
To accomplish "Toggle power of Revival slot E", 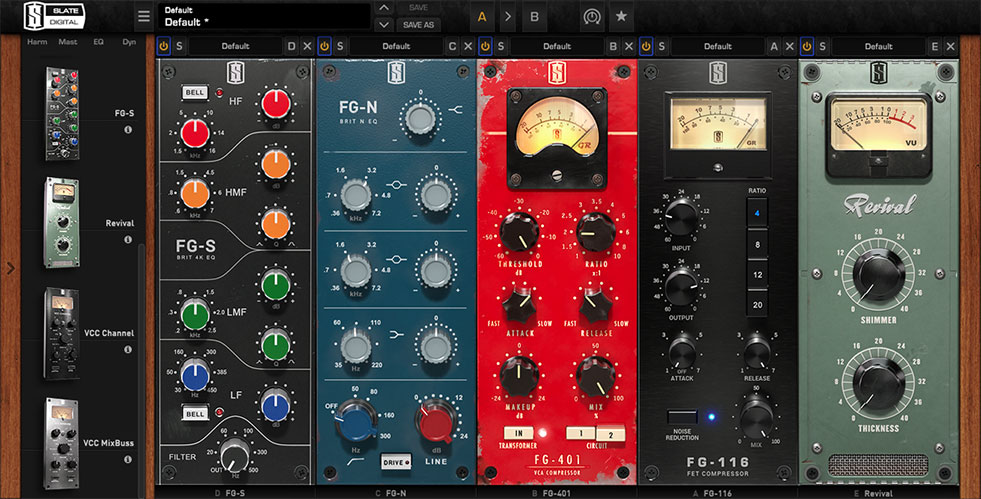I will click(806, 46).
